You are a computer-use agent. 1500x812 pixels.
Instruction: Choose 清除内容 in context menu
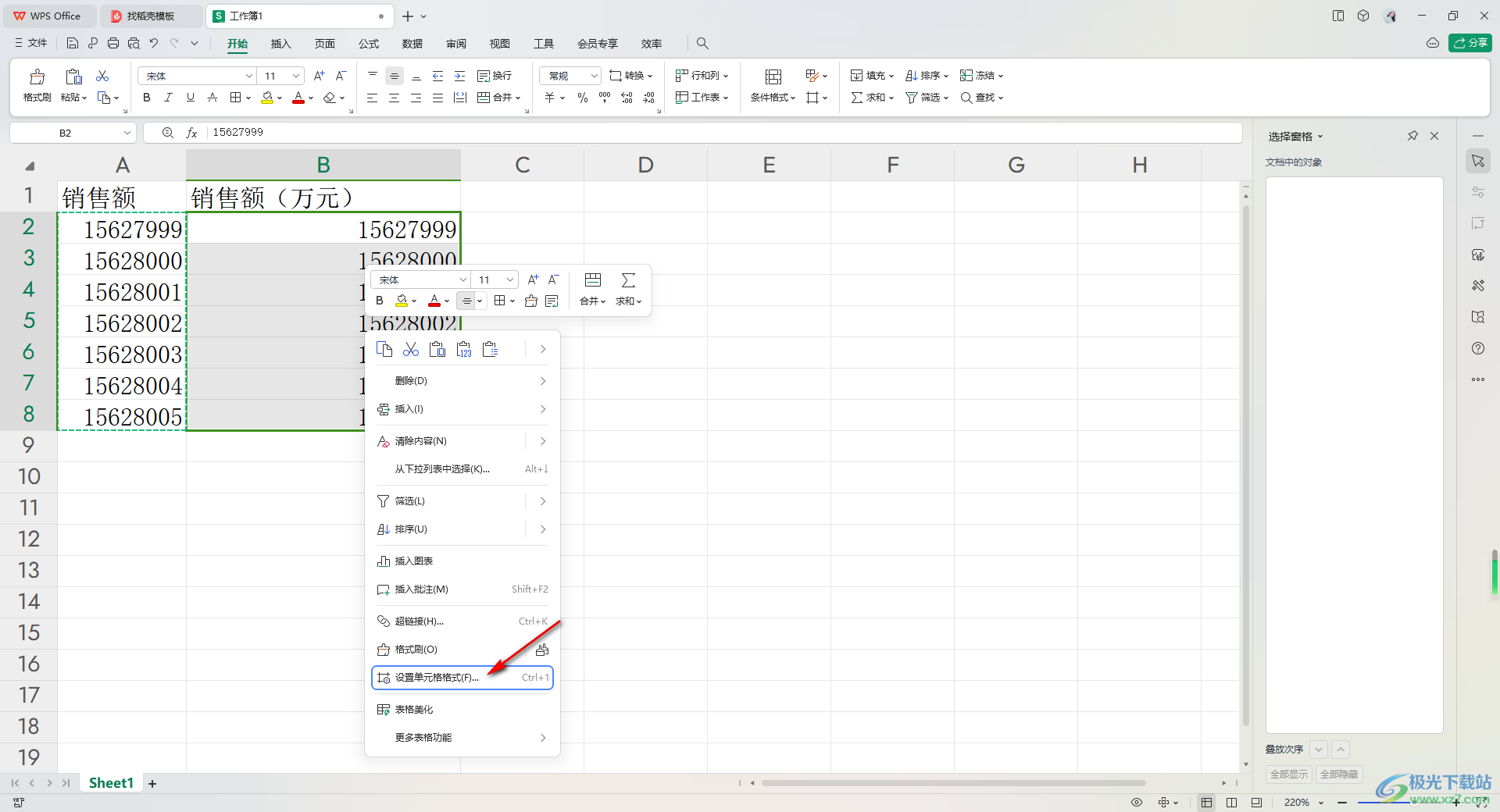click(462, 441)
